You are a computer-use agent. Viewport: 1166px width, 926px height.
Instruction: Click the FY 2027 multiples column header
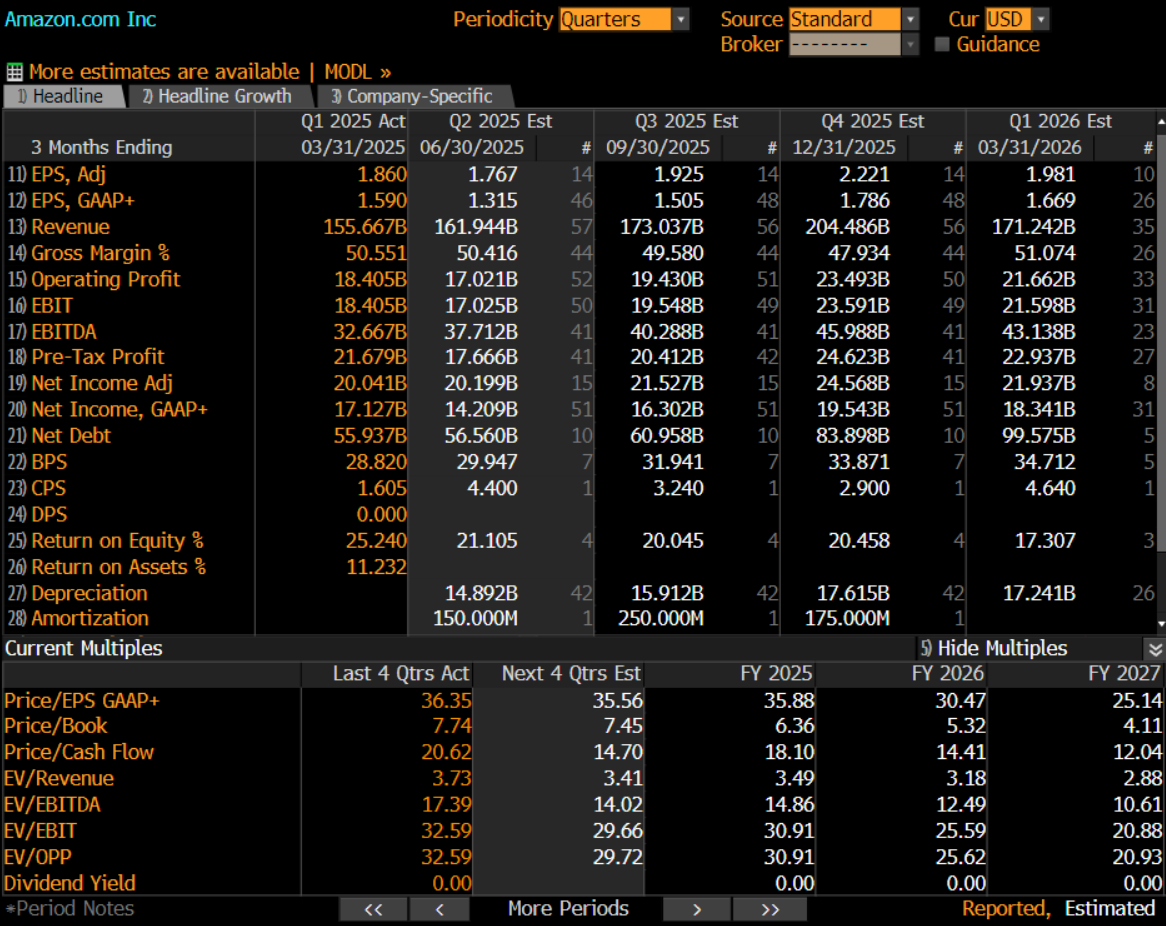[x=1124, y=674]
